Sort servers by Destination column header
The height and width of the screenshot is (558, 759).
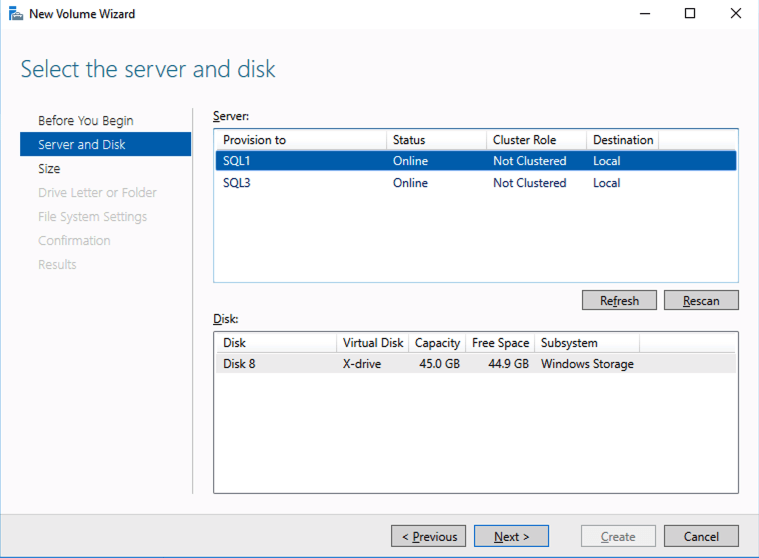pyautogui.click(x=622, y=140)
